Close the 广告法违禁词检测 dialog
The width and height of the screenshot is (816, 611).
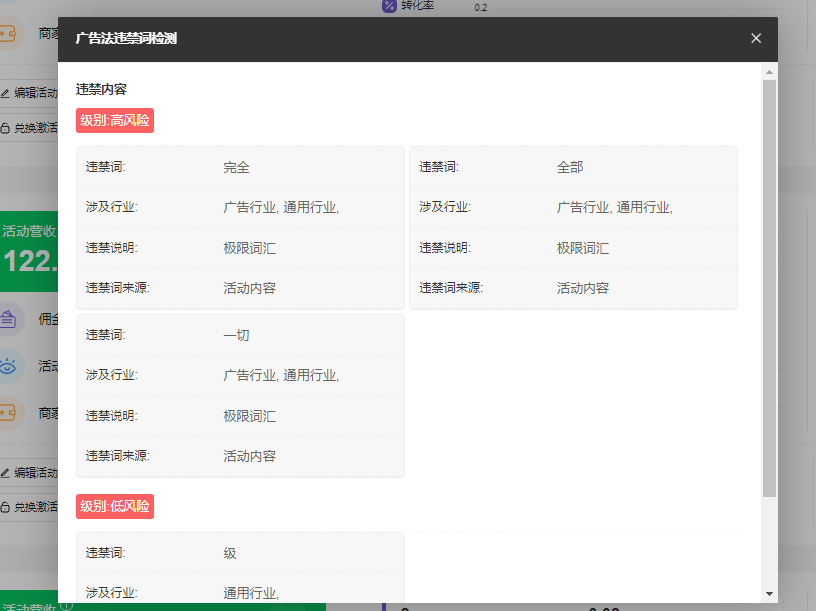[x=756, y=39]
